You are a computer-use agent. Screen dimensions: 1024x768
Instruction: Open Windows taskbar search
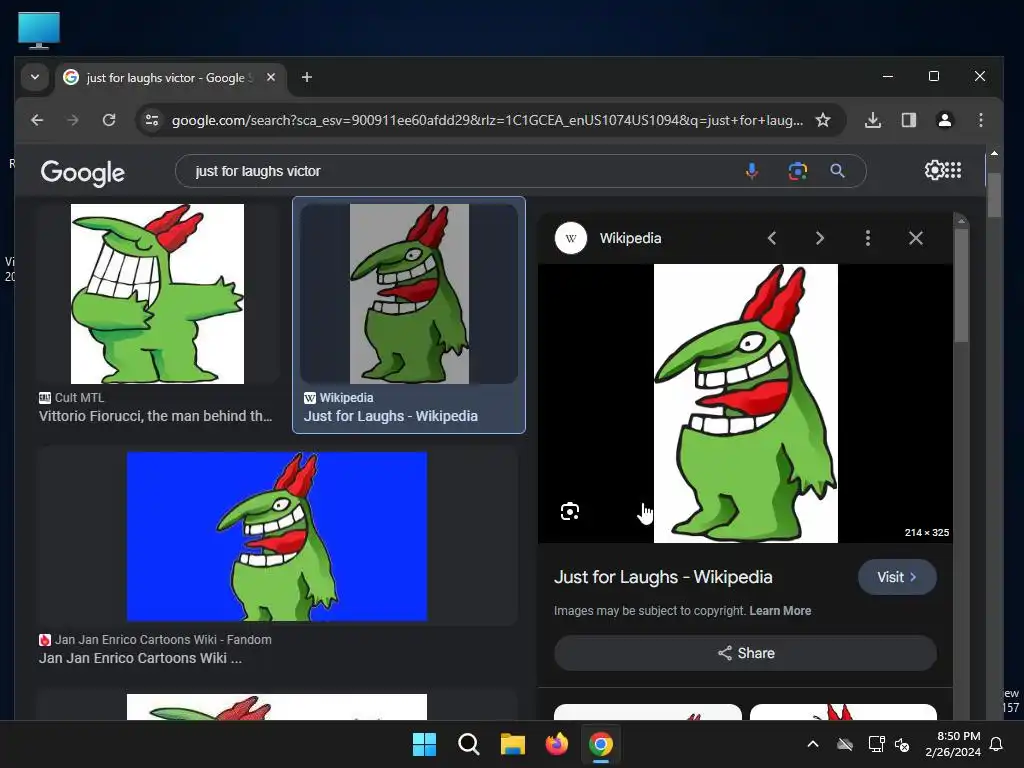468,744
